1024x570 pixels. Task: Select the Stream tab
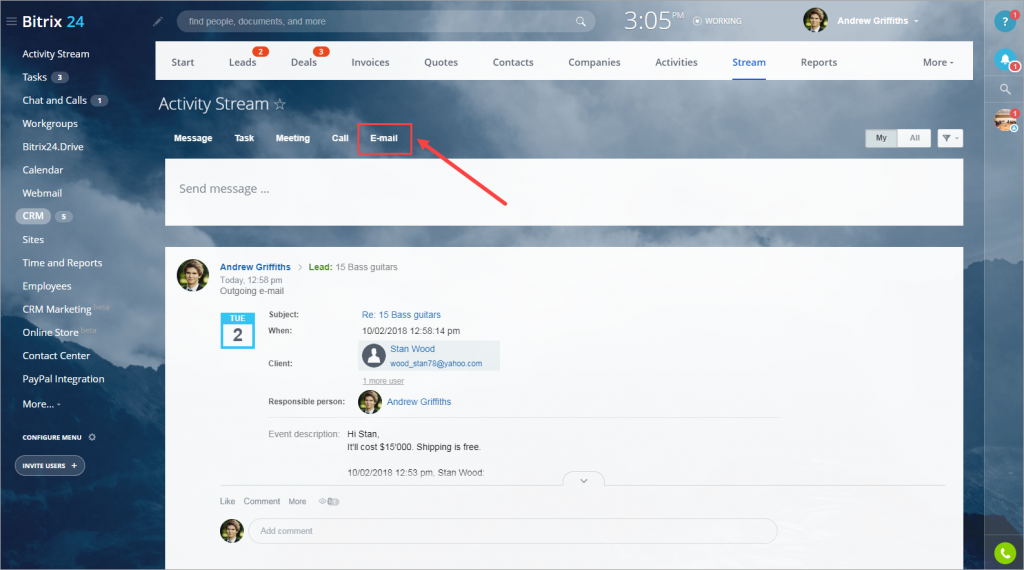pos(748,63)
